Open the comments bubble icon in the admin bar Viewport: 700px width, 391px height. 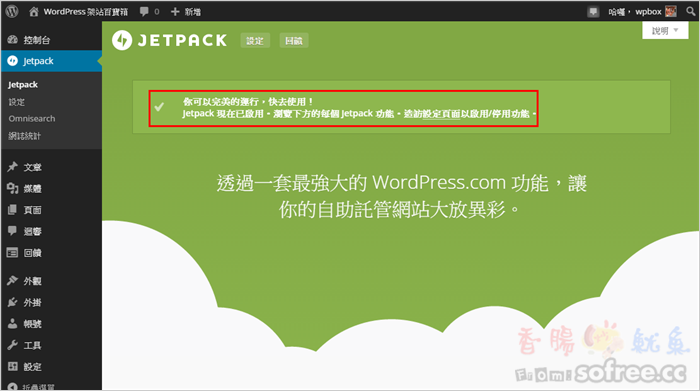144,12
